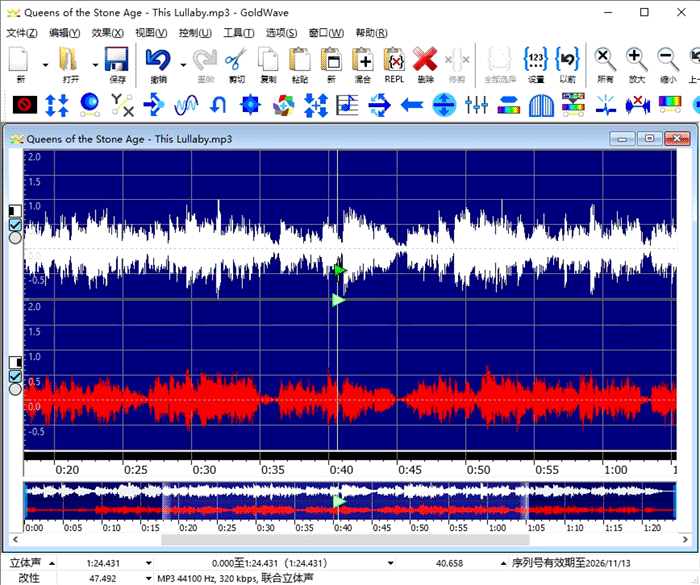The height and width of the screenshot is (585, 700).
Task: Expand the New (新) button dropdown arrow
Action: click(x=45, y=65)
